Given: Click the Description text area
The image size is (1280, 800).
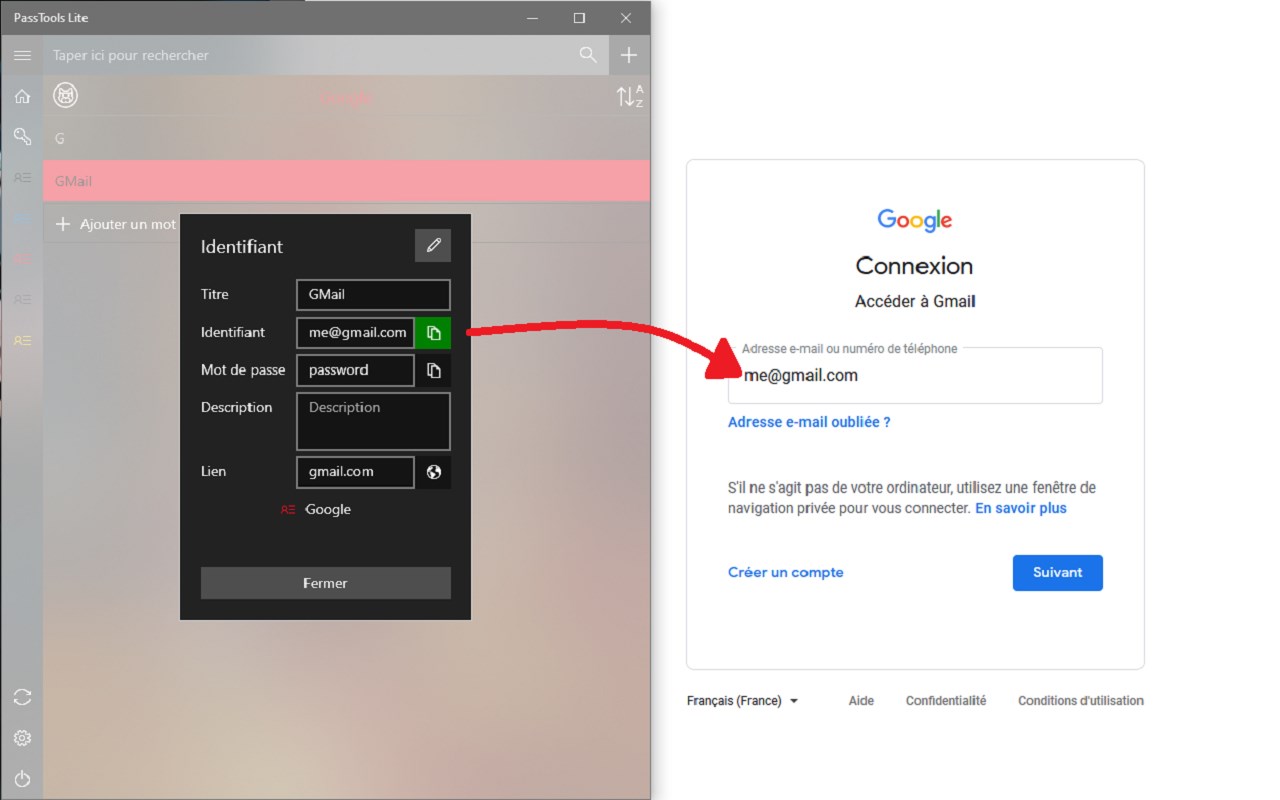Looking at the screenshot, I should tap(373, 421).
